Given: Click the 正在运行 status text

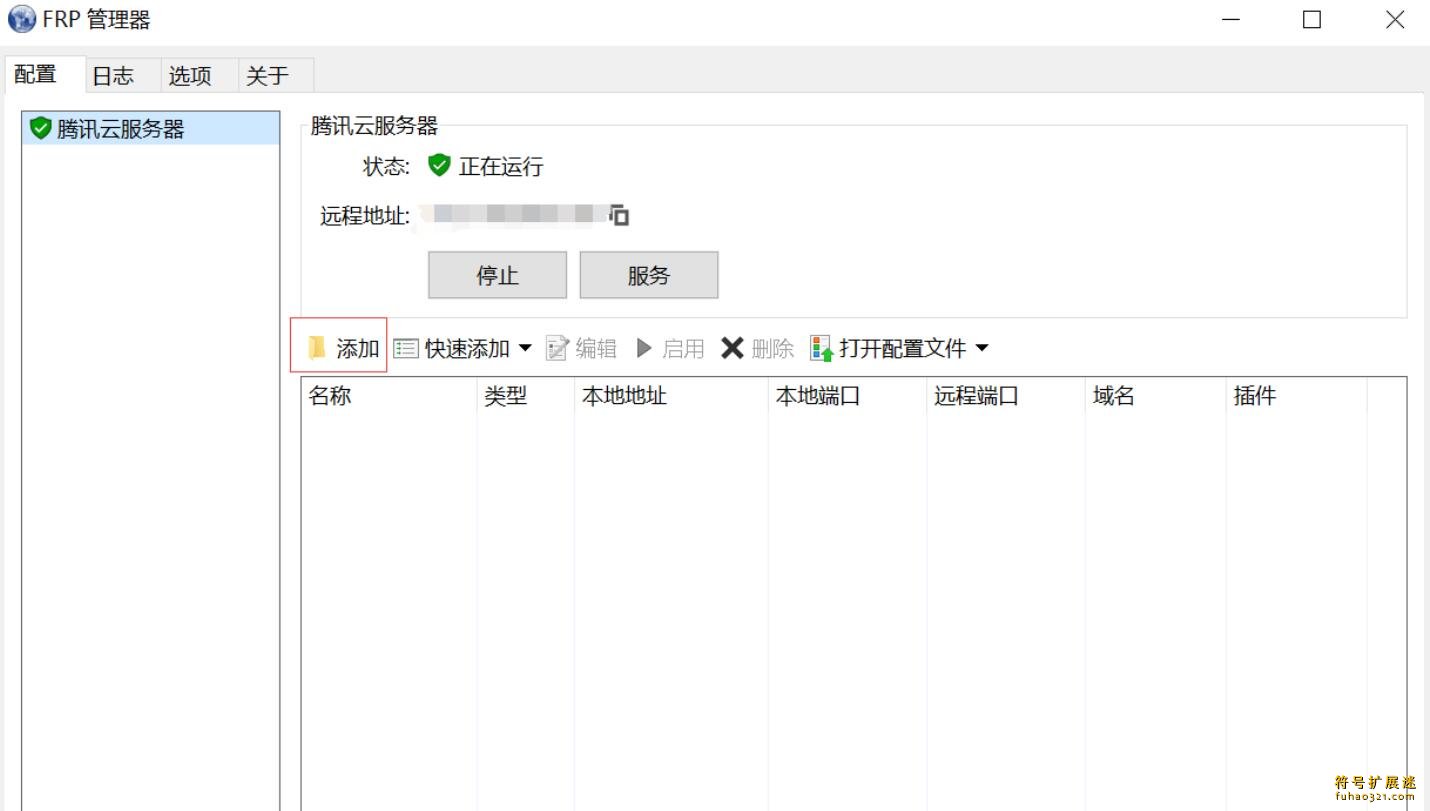Looking at the screenshot, I should click(x=501, y=166).
